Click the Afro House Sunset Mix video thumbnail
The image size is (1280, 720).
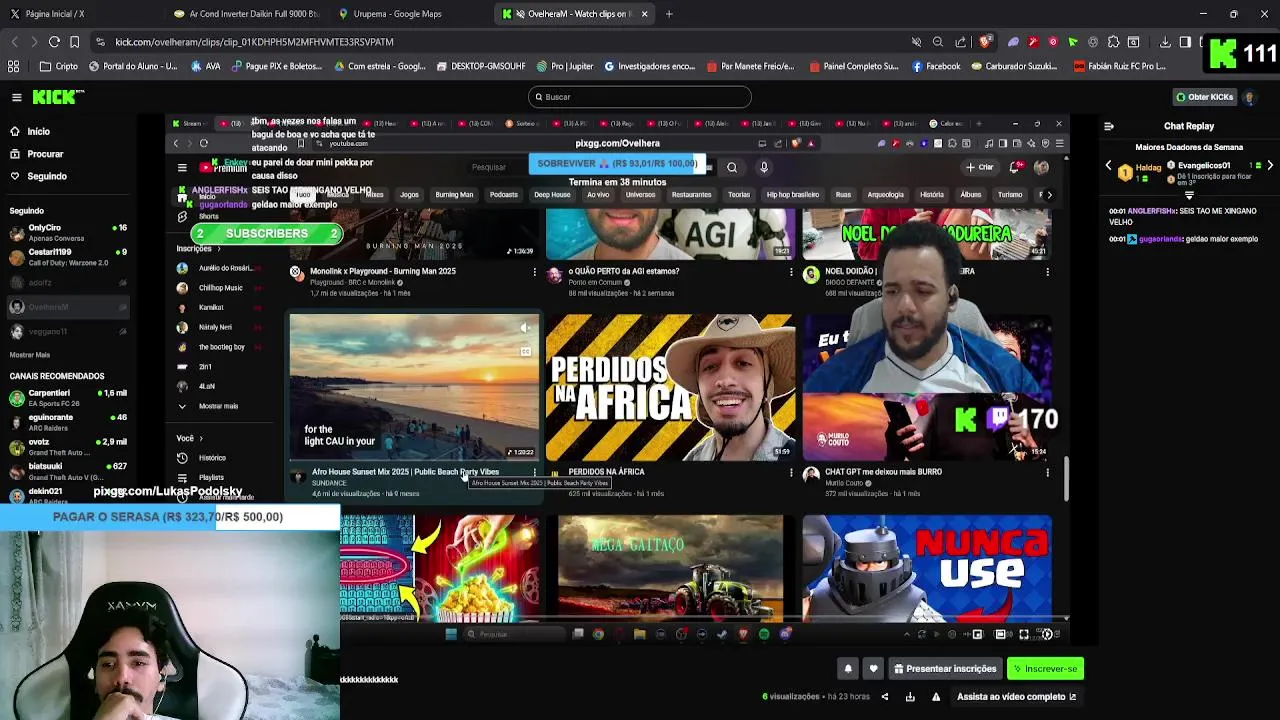click(414, 387)
